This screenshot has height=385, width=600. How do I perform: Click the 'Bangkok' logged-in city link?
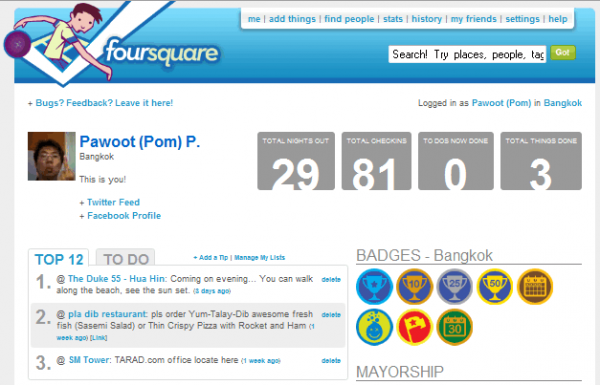pos(563,103)
